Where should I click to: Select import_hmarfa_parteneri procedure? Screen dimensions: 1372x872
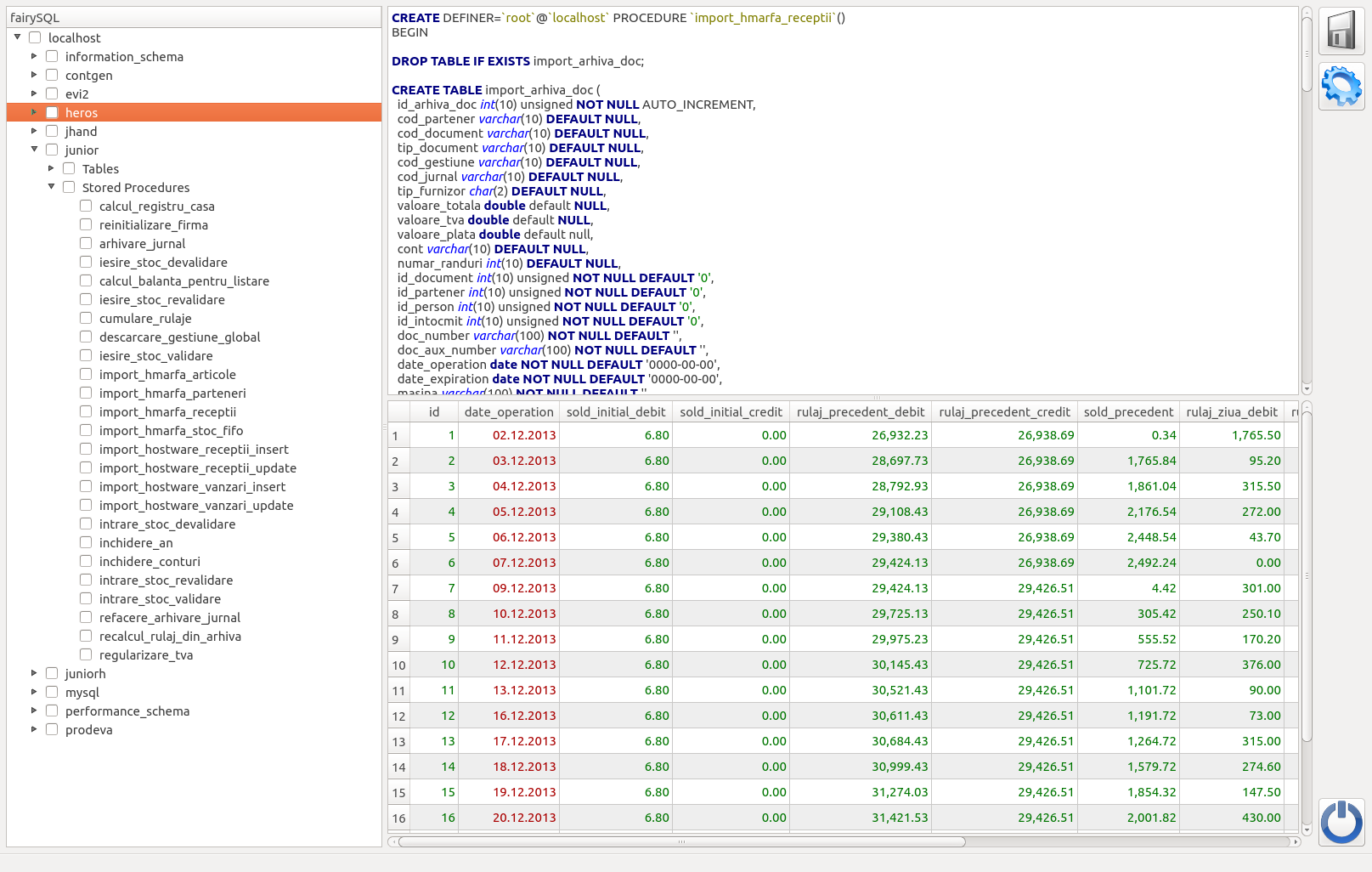pyautogui.click(x=172, y=394)
